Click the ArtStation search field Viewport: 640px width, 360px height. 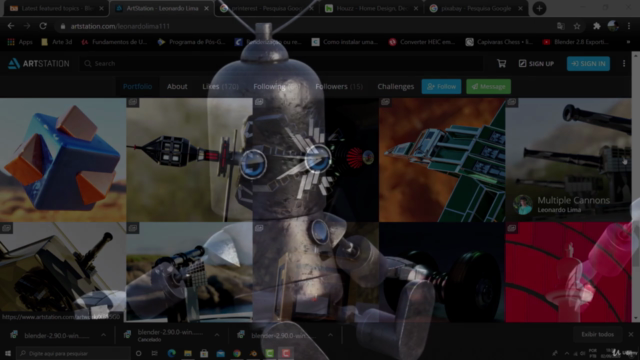tap(282, 64)
